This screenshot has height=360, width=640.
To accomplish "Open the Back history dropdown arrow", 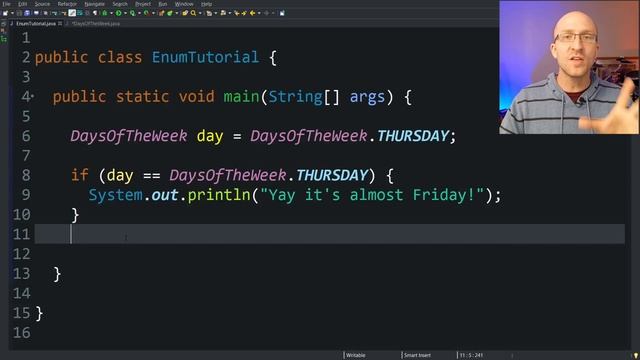I will (259, 13).
